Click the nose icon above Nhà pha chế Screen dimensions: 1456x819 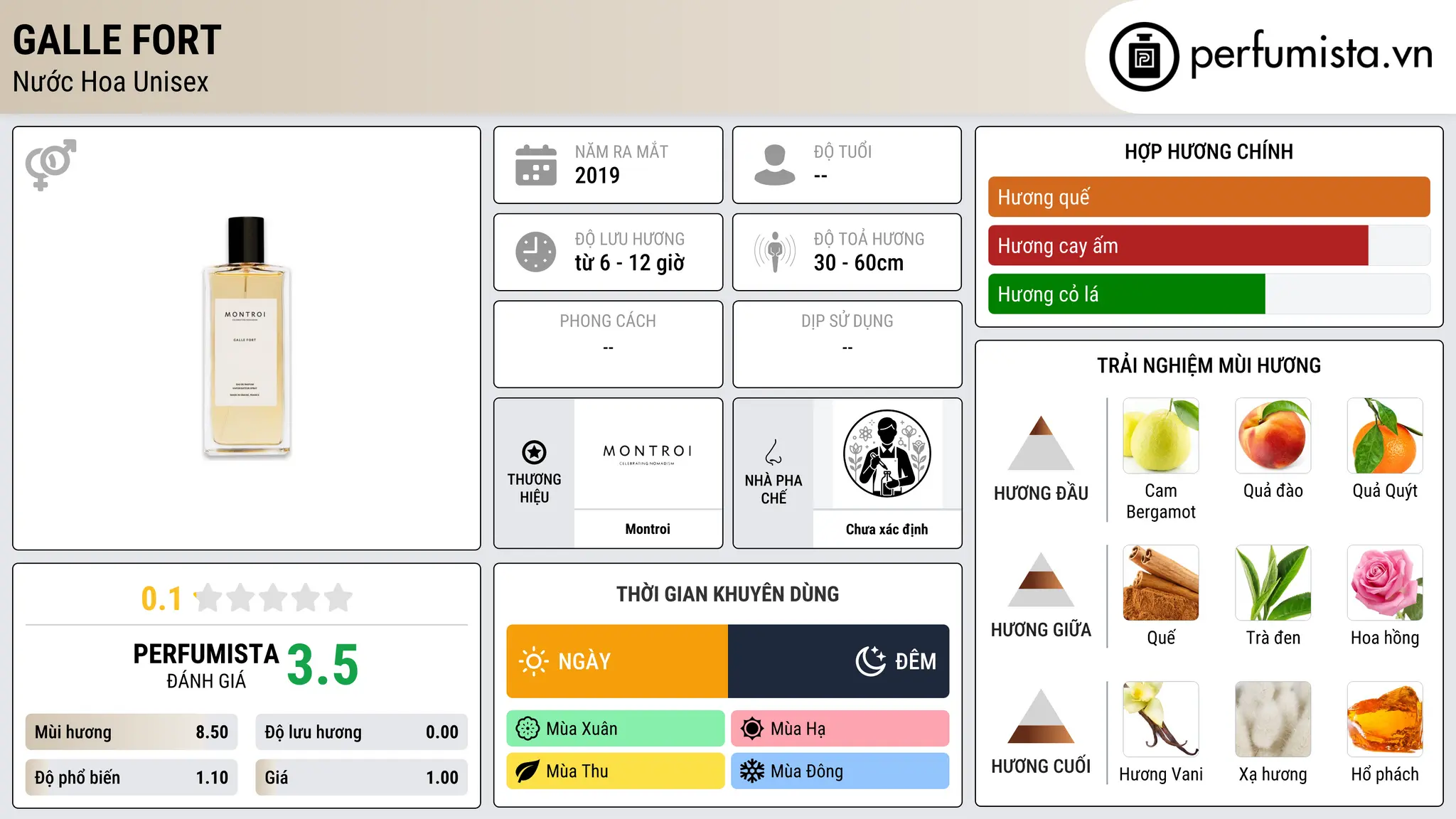(x=773, y=451)
